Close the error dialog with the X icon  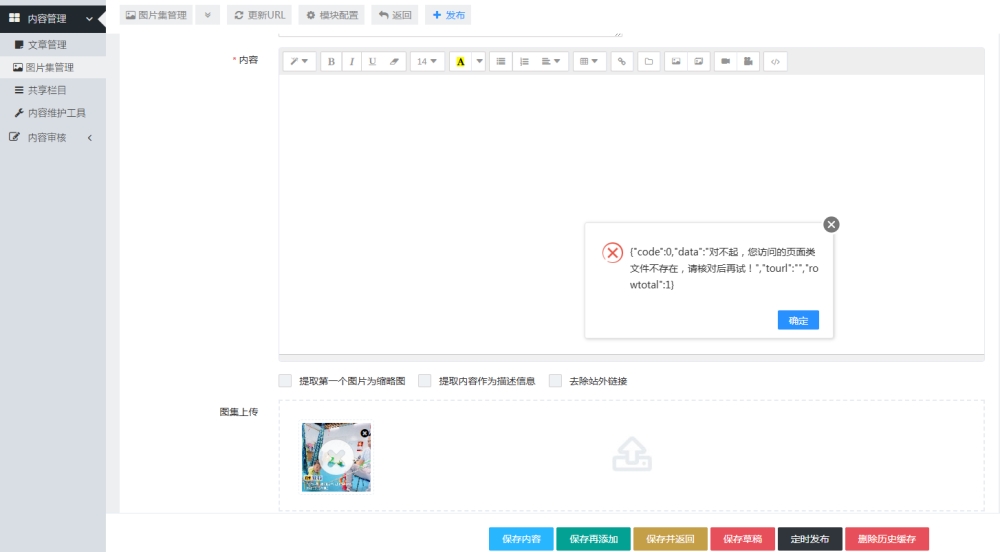[x=831, y=225]
